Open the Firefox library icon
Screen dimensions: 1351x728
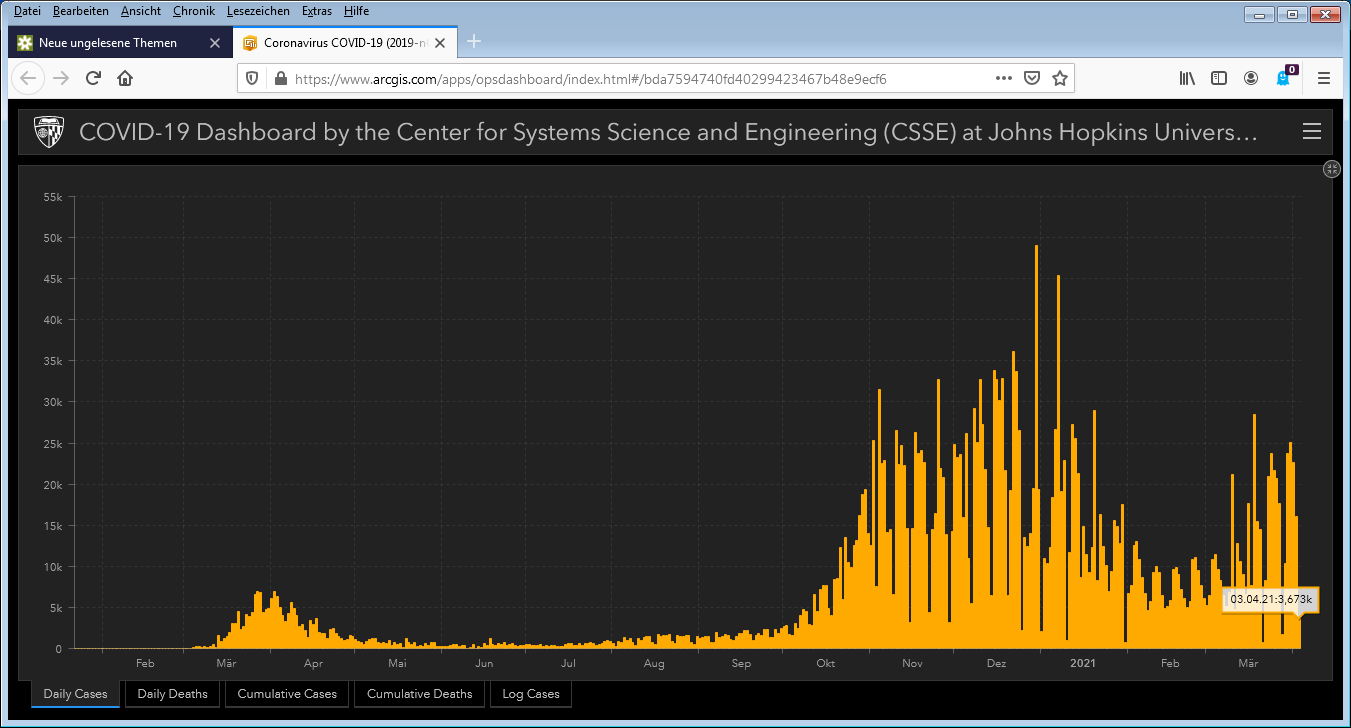[x=1187, y=78]
